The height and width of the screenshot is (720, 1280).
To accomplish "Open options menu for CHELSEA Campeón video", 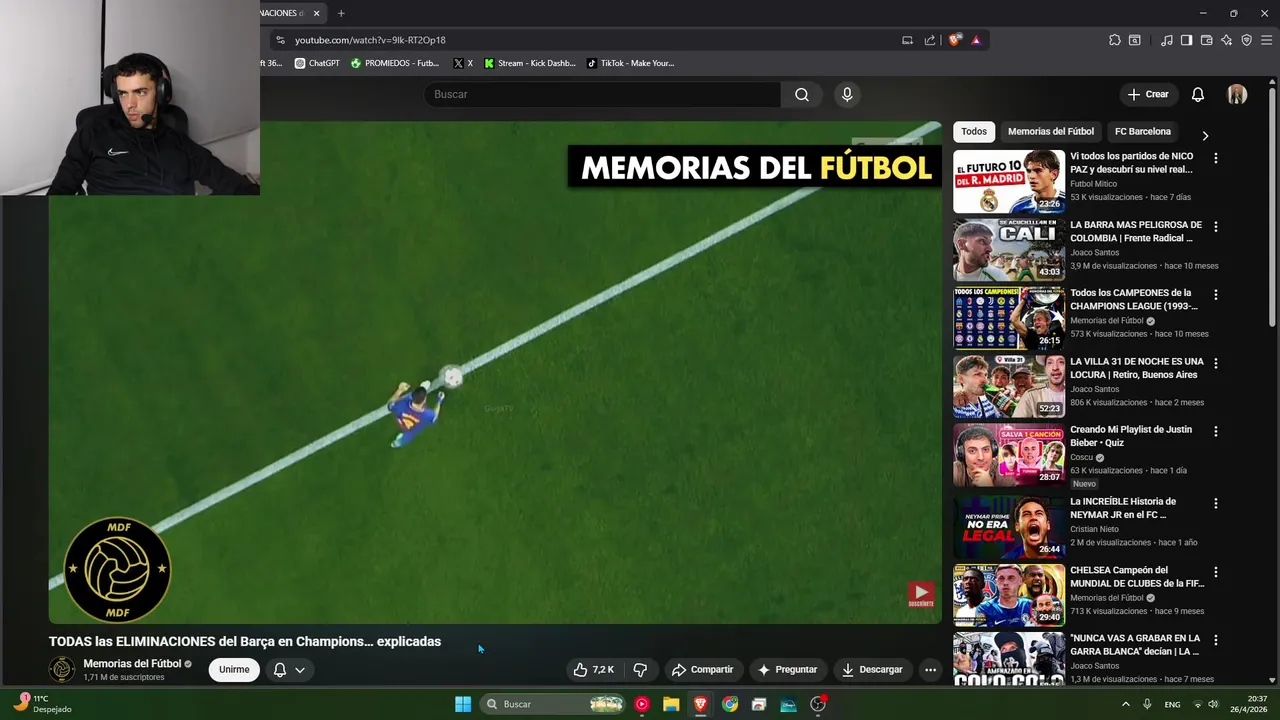I will pyautogui.click(x=1216, y=572).
